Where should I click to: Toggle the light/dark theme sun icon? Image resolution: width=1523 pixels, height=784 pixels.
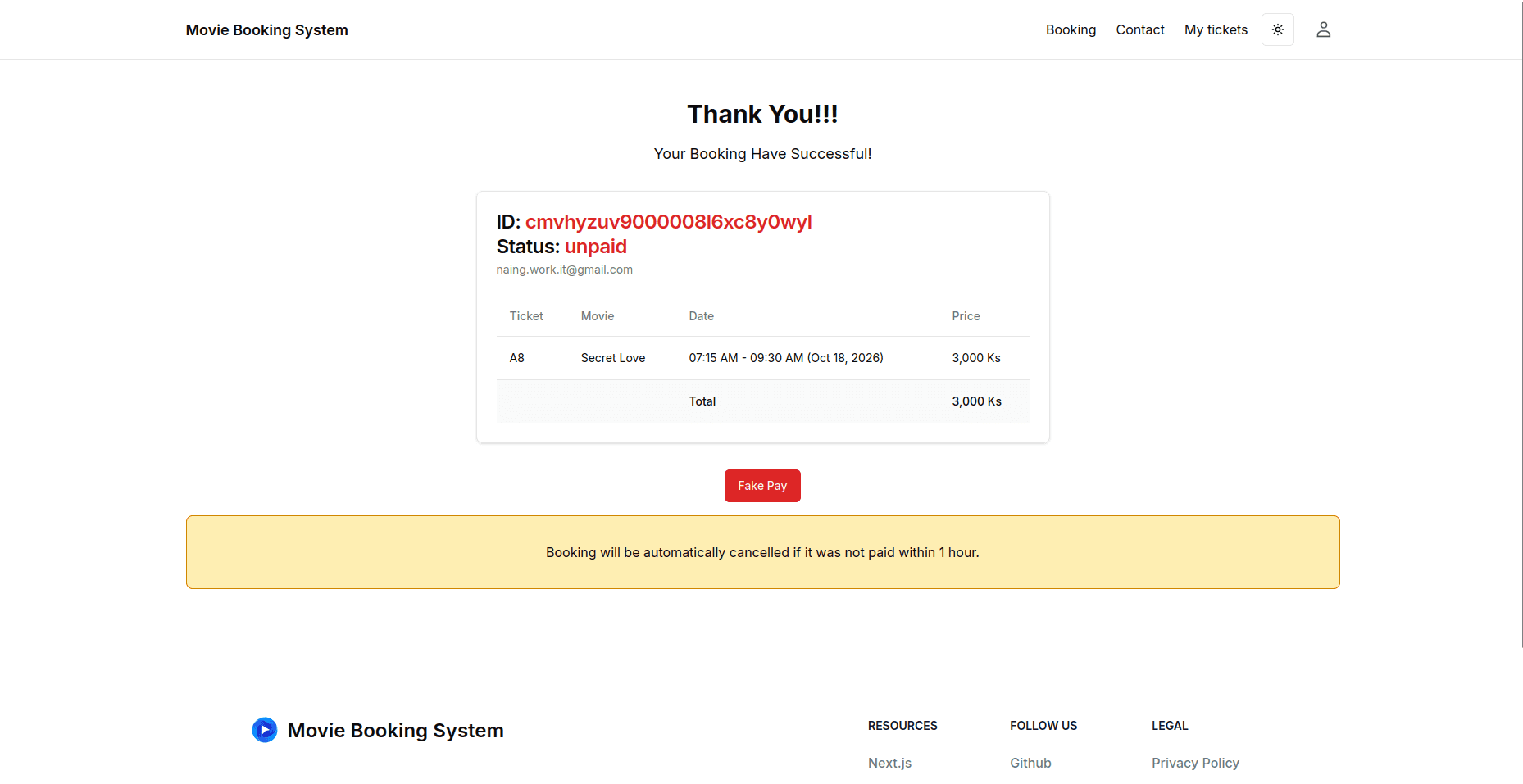1277,29
